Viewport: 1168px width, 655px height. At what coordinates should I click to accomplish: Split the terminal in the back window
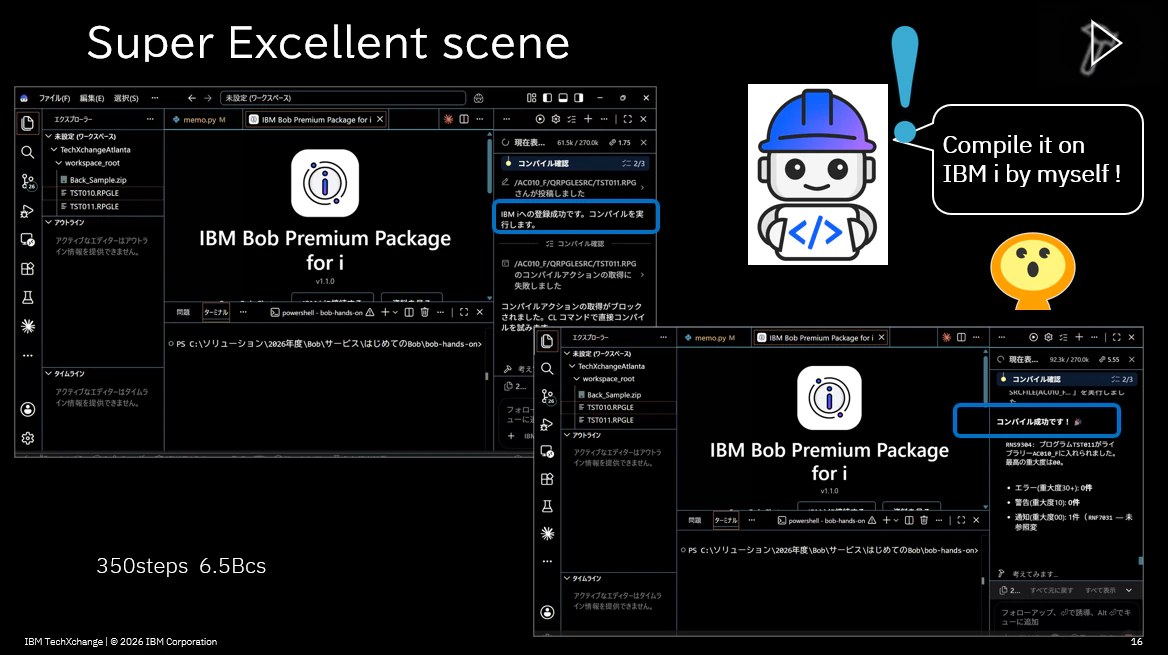coord(409,312)
